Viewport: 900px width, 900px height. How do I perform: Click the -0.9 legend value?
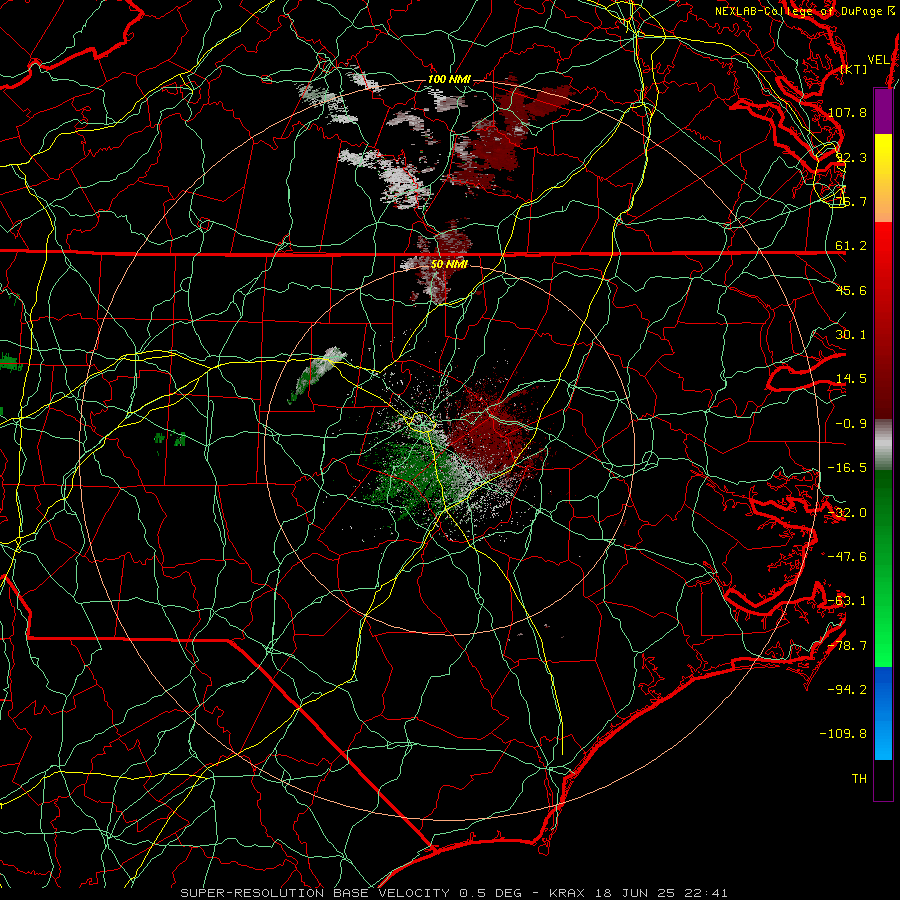tap(851, 424)
